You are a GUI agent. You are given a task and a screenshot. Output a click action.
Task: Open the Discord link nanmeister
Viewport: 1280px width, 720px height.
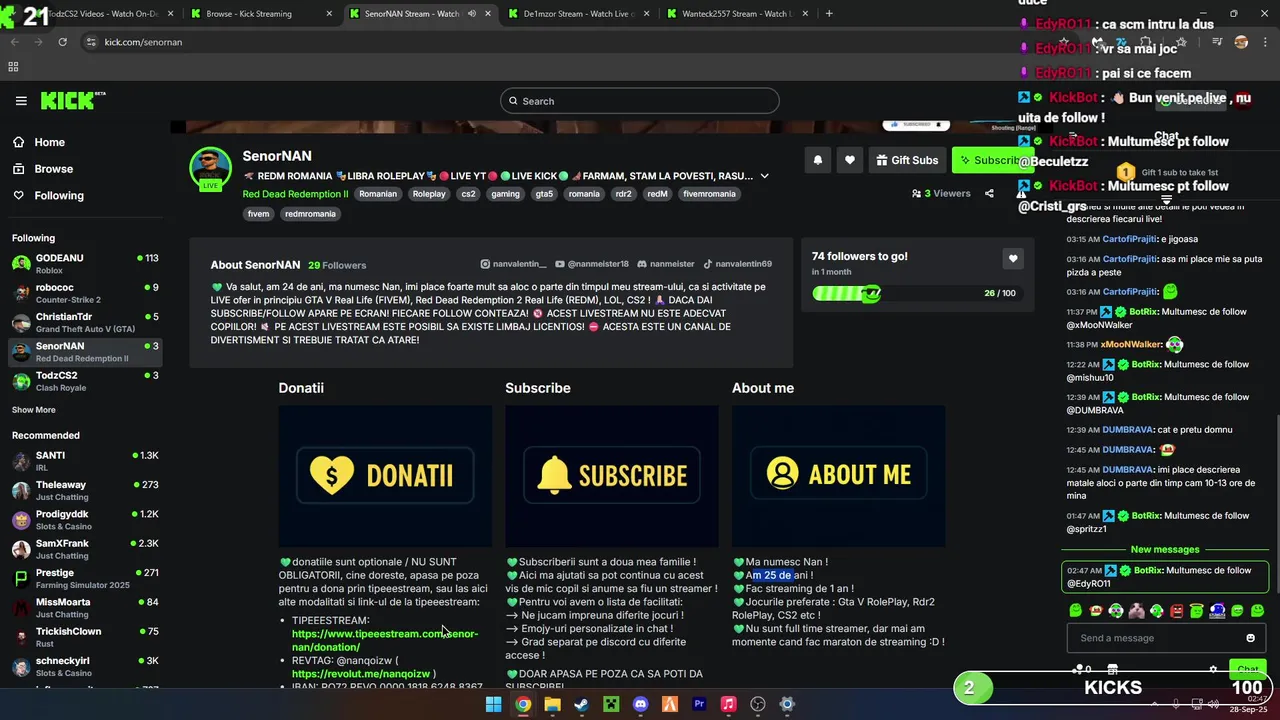(665, 264)
